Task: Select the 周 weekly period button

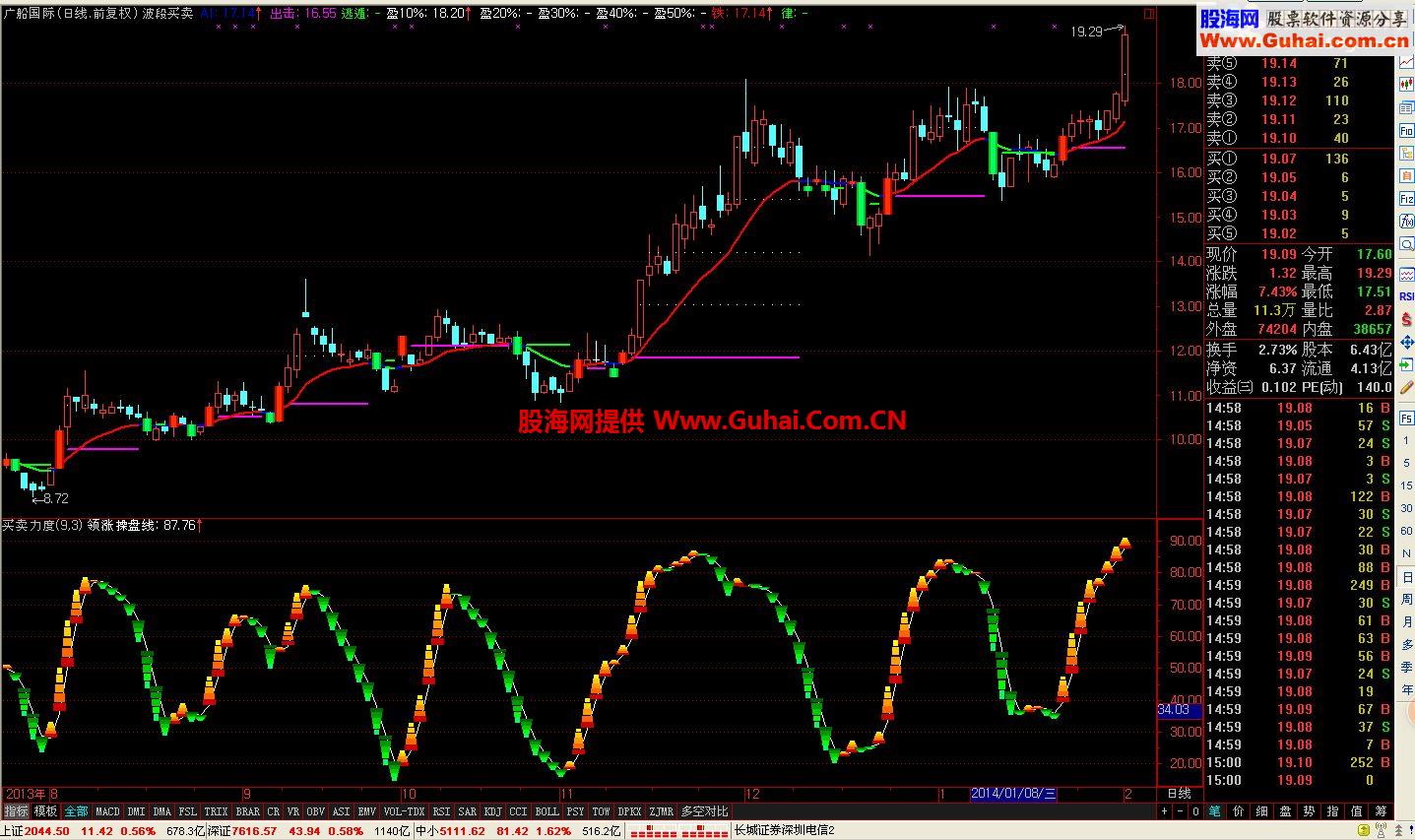Action: [x=1406, y=599]
